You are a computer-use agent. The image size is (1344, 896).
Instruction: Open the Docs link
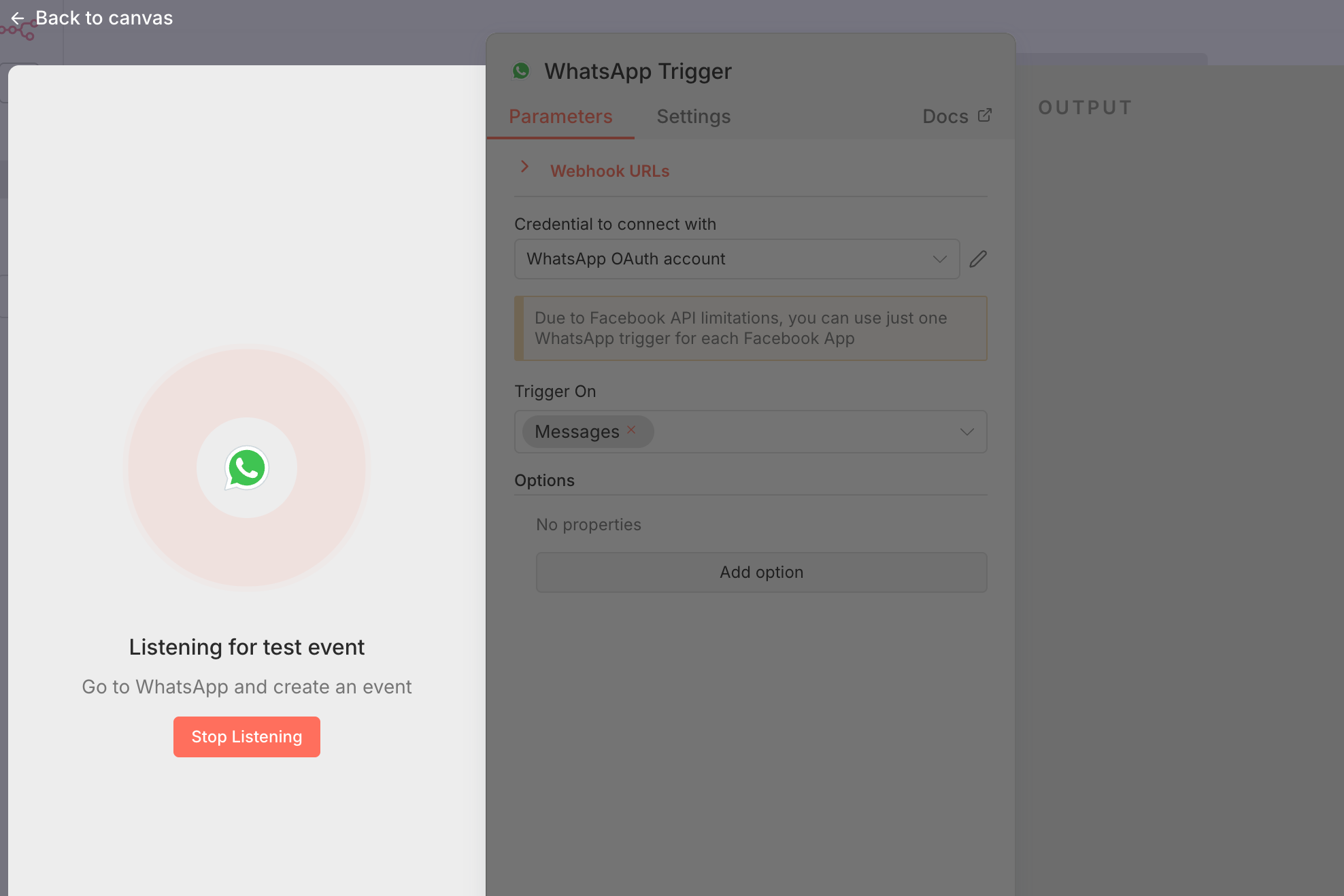(x=945, y=116)
